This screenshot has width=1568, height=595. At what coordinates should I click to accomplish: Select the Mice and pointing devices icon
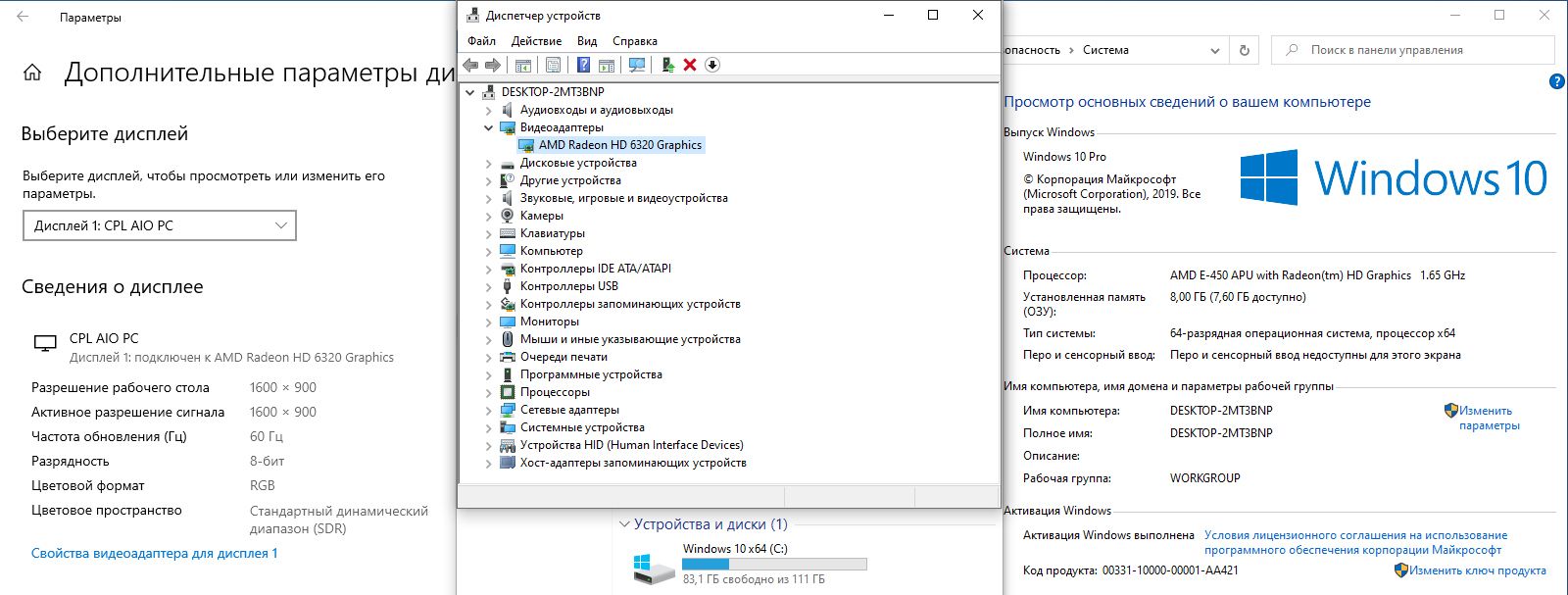(x=508, y=339)
